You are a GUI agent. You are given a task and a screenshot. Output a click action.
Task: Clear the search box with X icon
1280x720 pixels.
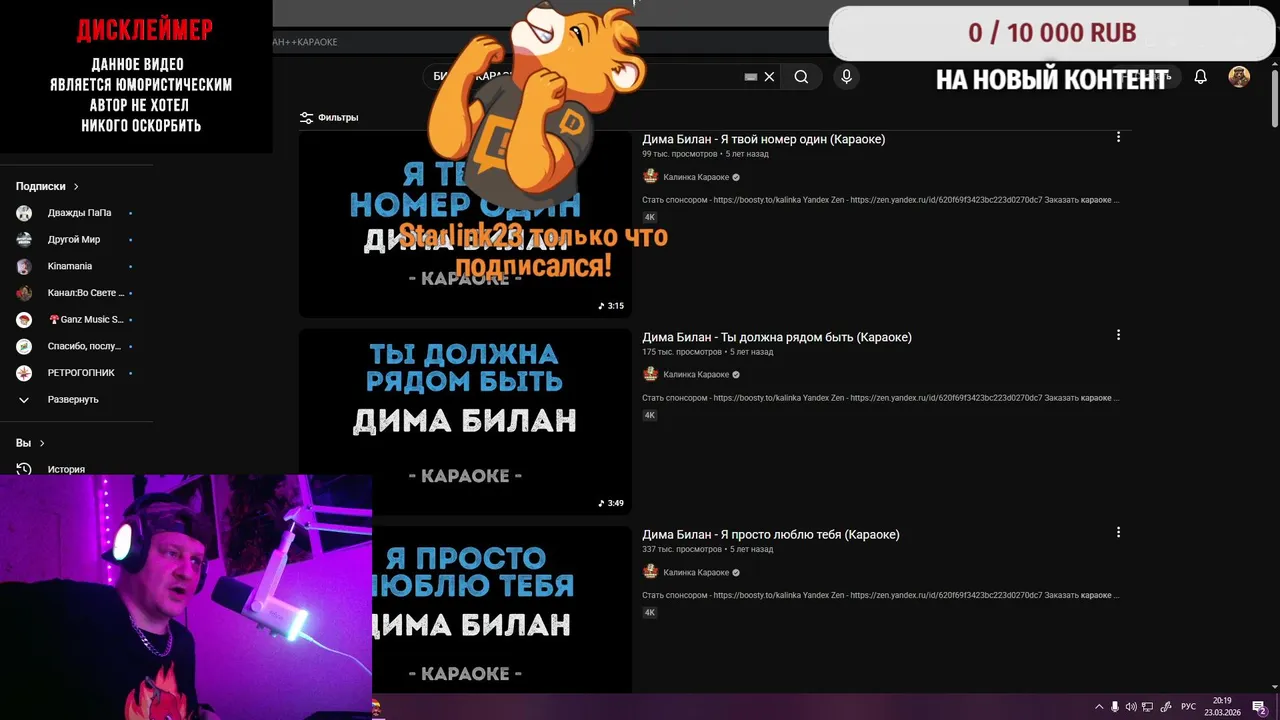tap(769, 77)
